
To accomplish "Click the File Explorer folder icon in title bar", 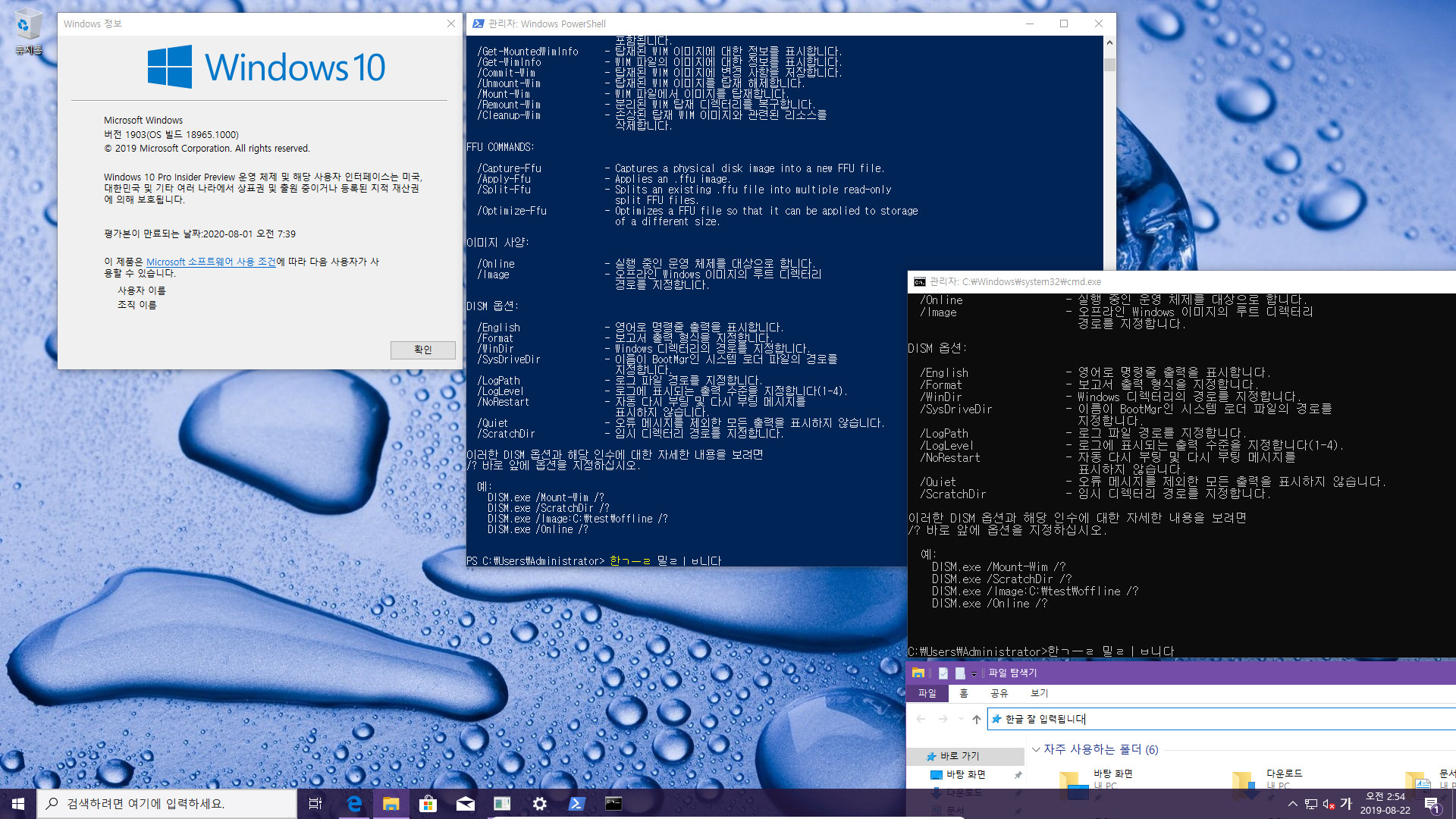I will point(918,673).
